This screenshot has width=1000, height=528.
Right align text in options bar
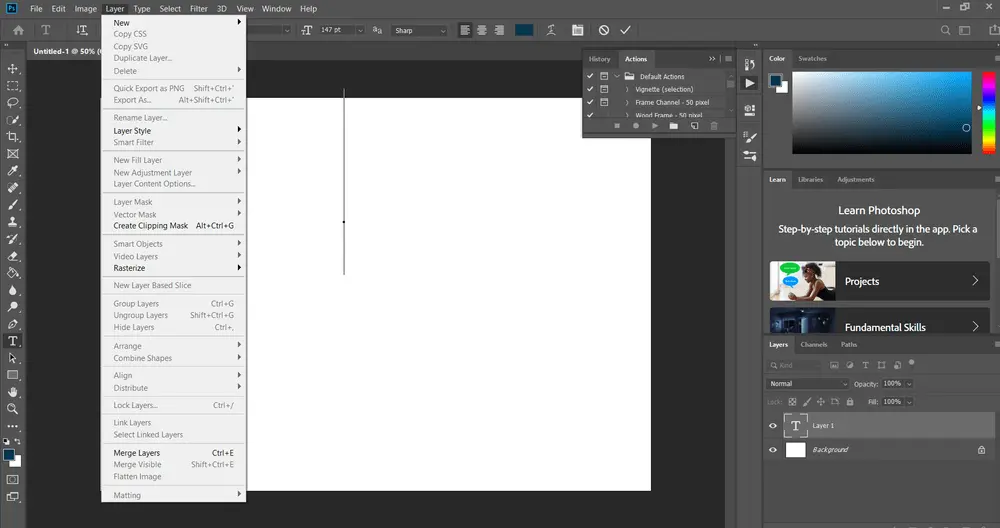499,30
